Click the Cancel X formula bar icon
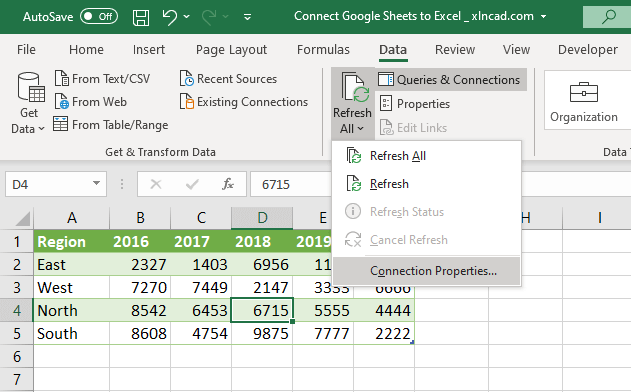631x392 pixels. (x=156, y=184)
